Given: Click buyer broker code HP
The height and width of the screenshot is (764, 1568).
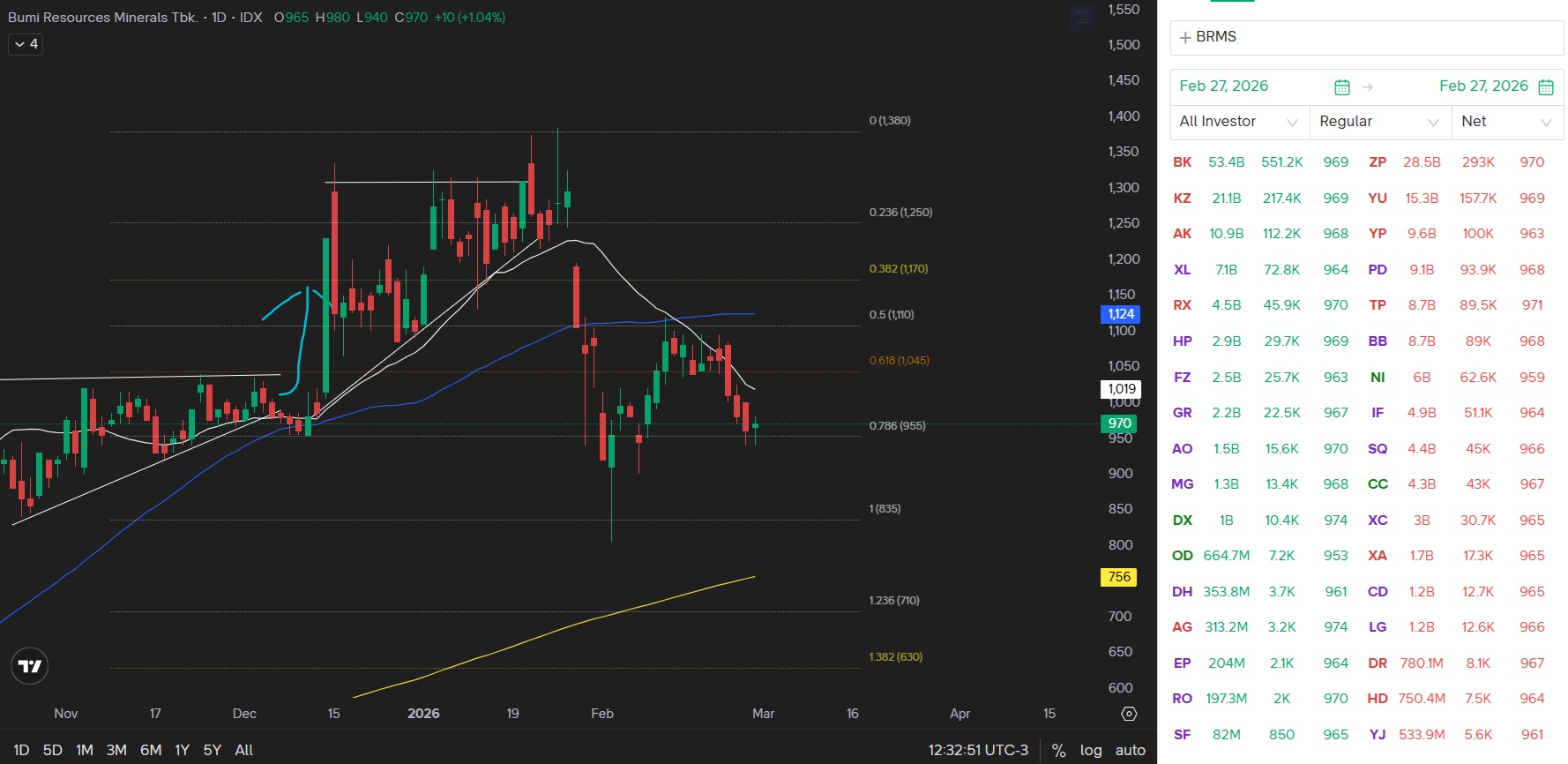Looking at the screenshot, I should point(1183,341).
